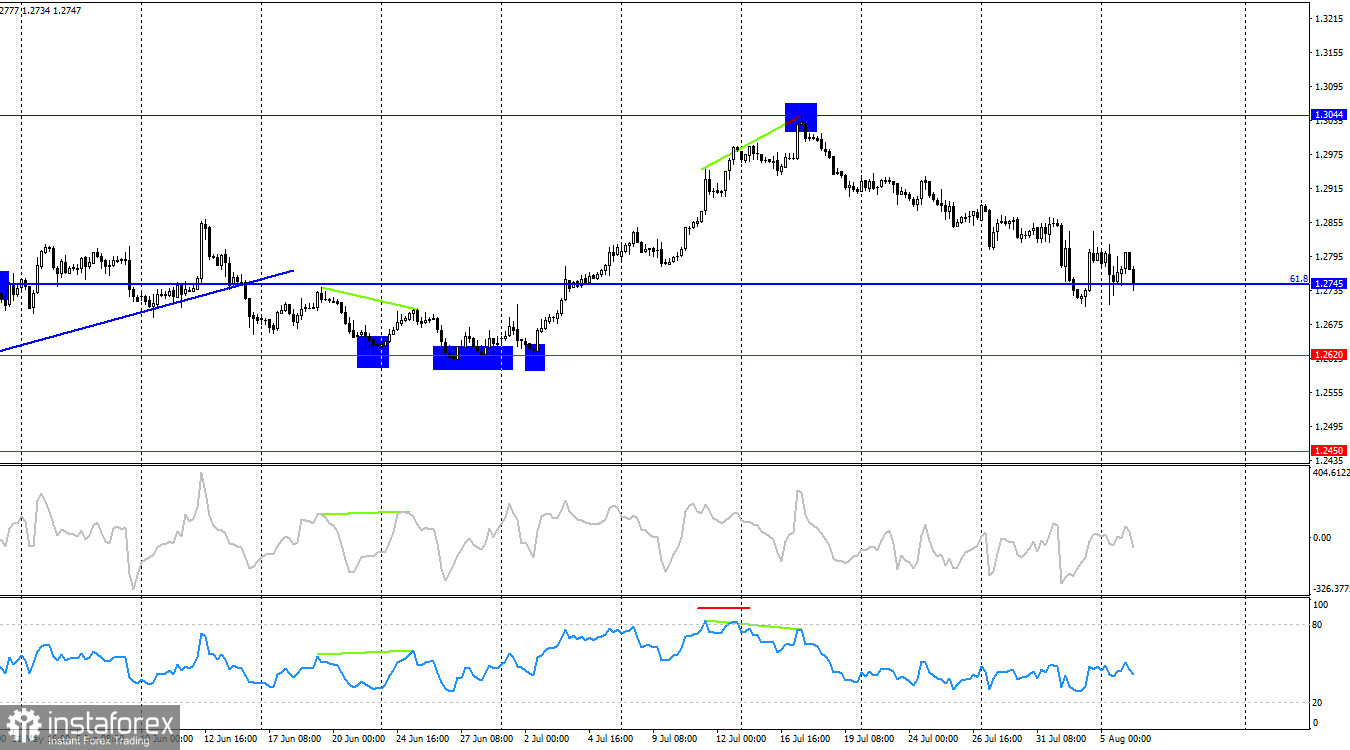Select the red line above the RSI peak
The height and width of the screenshot is (750, 1350).
[x=723, y=607]
